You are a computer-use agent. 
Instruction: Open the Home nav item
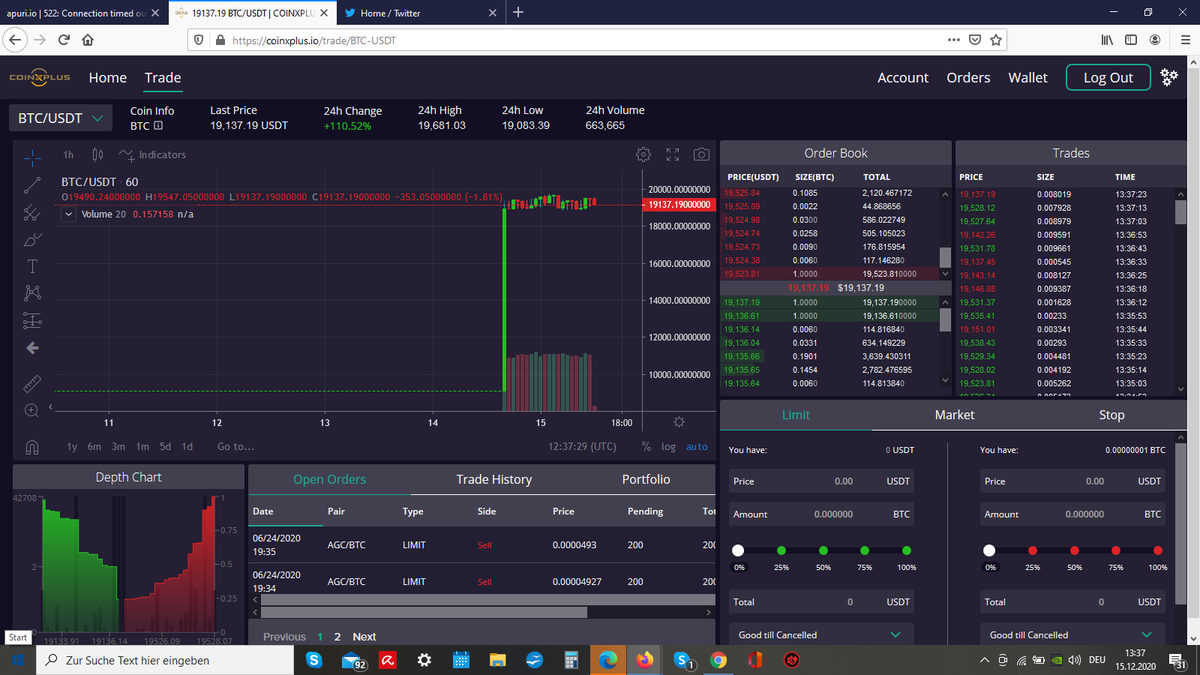[108, 77]
